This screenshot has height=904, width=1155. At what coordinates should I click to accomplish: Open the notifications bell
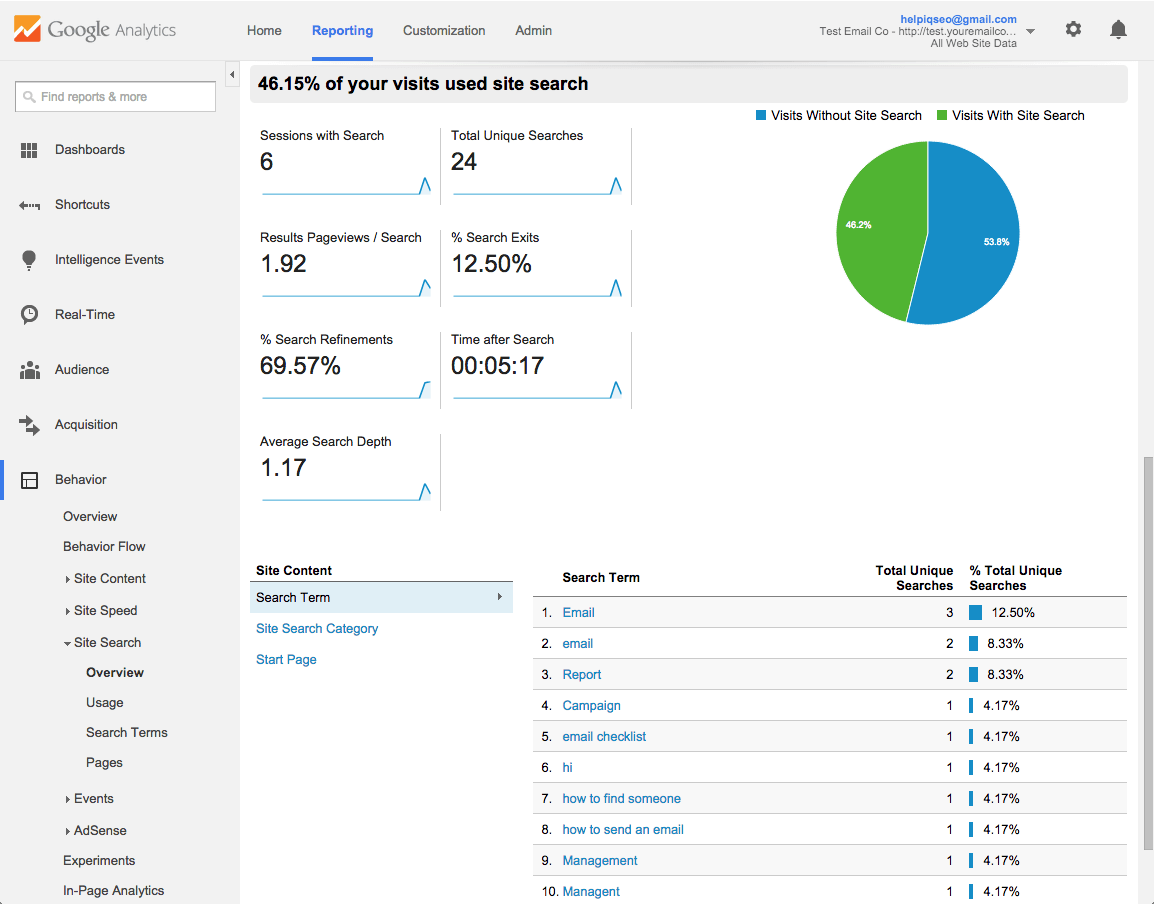tap(1118, 30)
